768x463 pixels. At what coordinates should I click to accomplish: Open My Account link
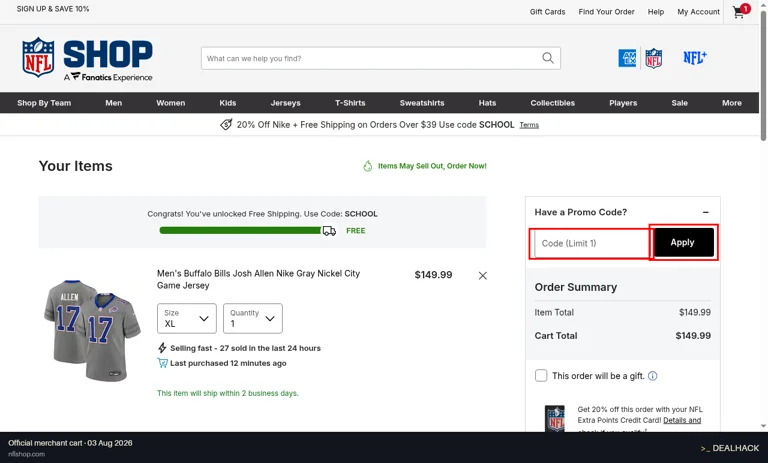pyautogui.click(x=698, y=12)
